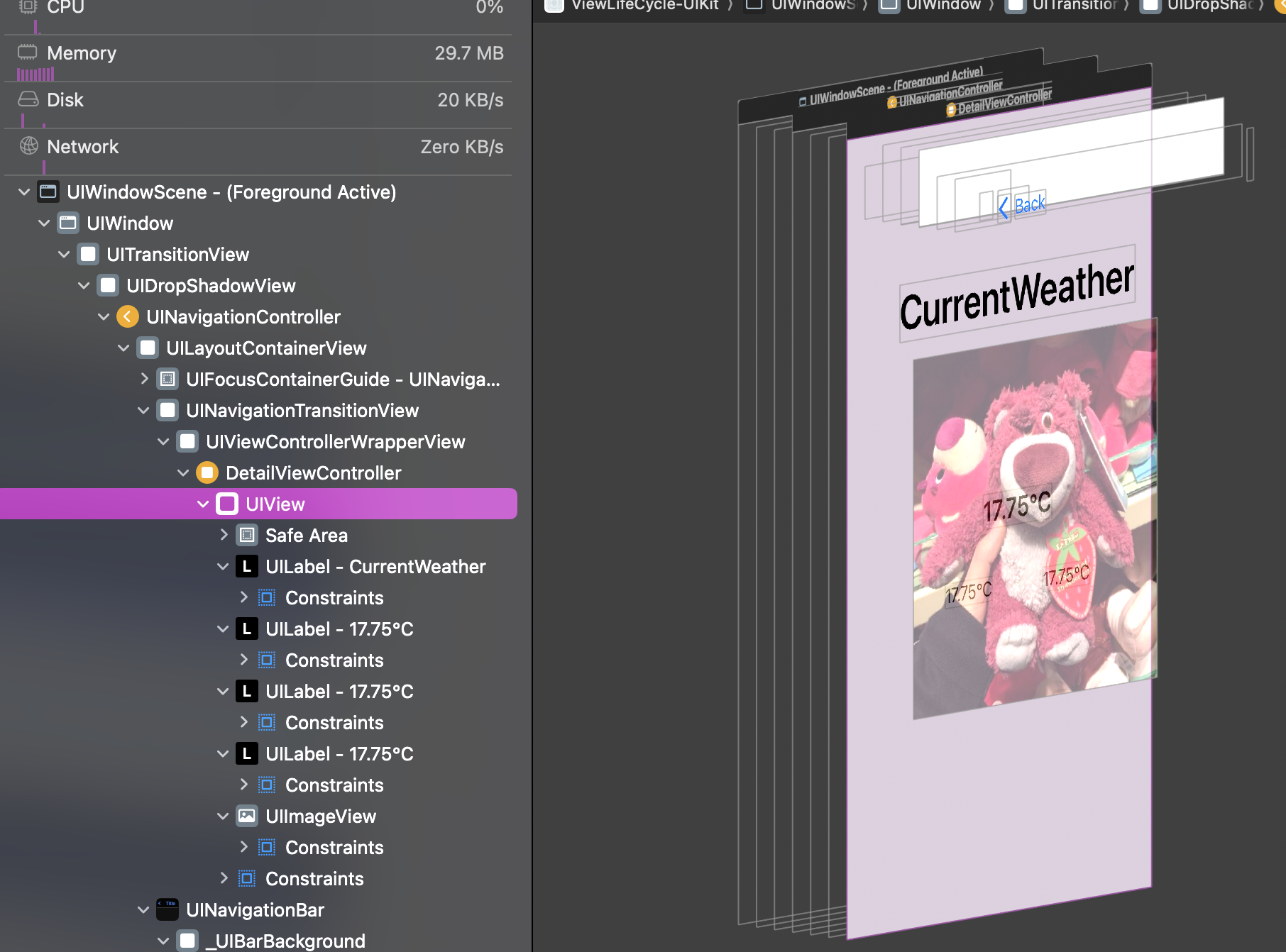Select UIWindowScene title tab in 3D canvas
1286x952 pixels.
click(x=891, y=86)
